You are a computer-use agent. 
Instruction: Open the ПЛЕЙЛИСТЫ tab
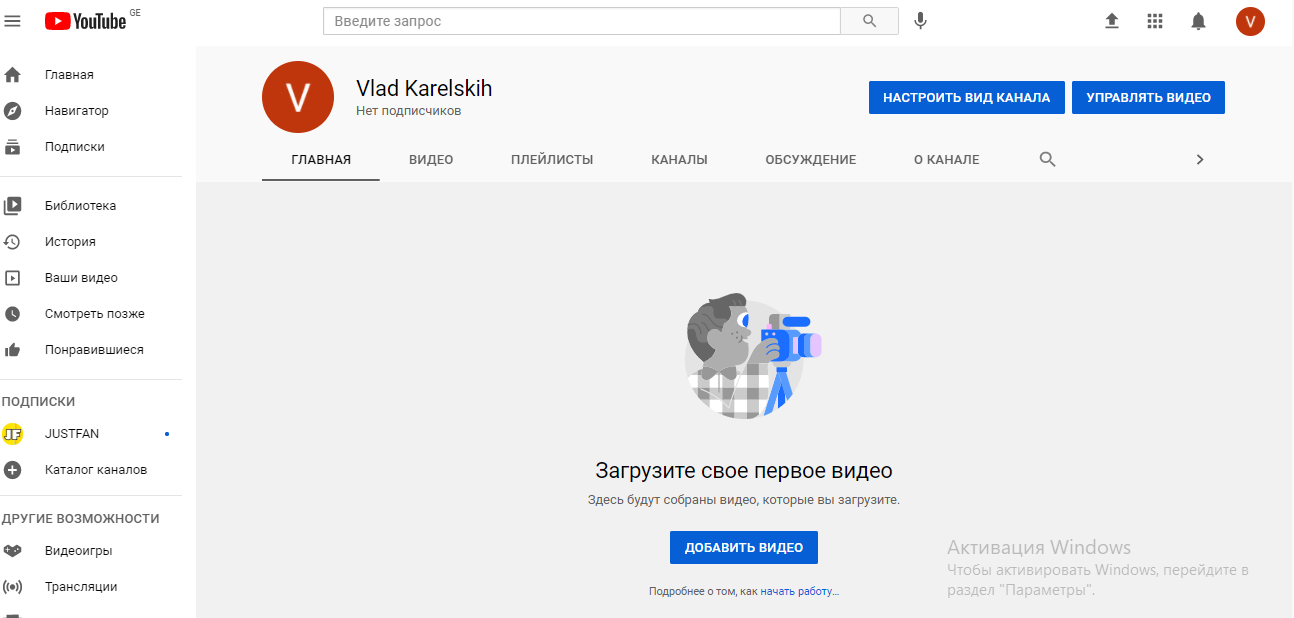coord(552,160)
